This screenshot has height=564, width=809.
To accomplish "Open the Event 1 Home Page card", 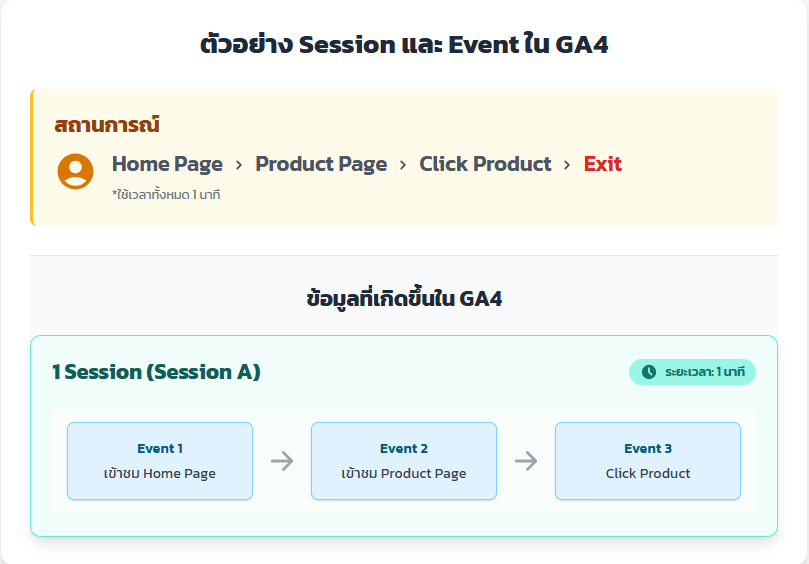I will (x=160, y=461).
